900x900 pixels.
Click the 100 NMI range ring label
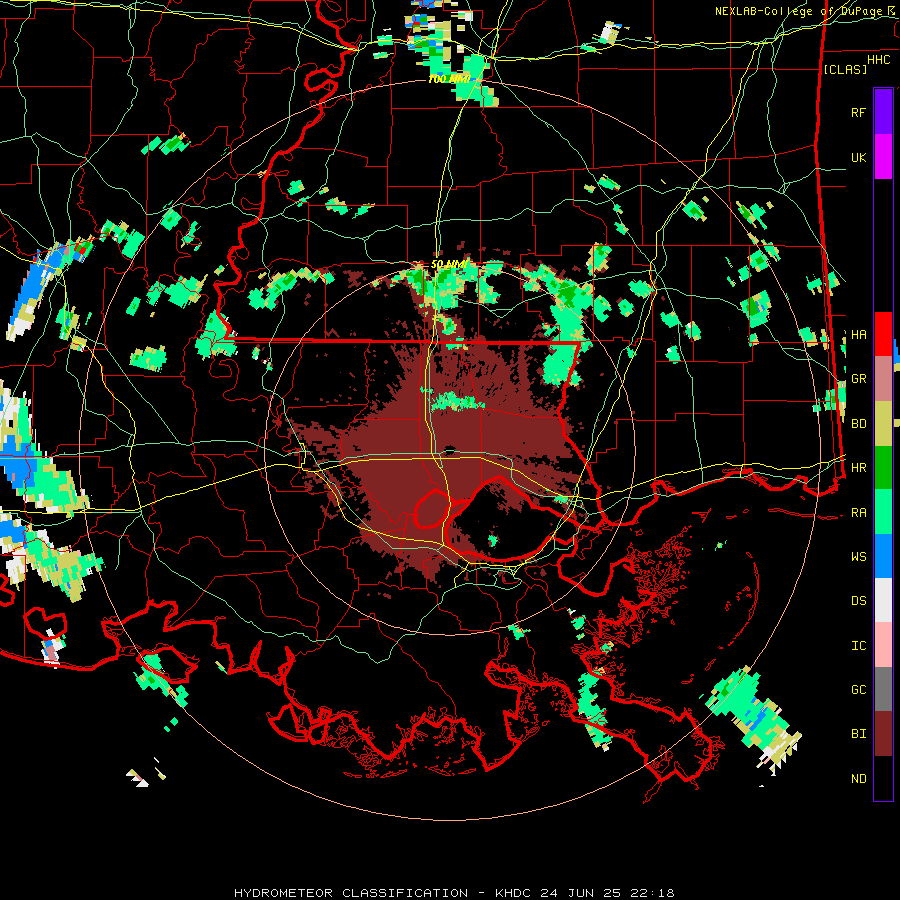point(449,79)
